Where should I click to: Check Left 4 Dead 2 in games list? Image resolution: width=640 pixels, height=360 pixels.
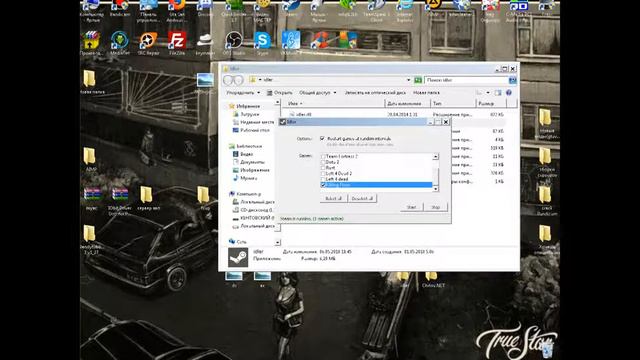pyautogui.click(x=323, y=173)
